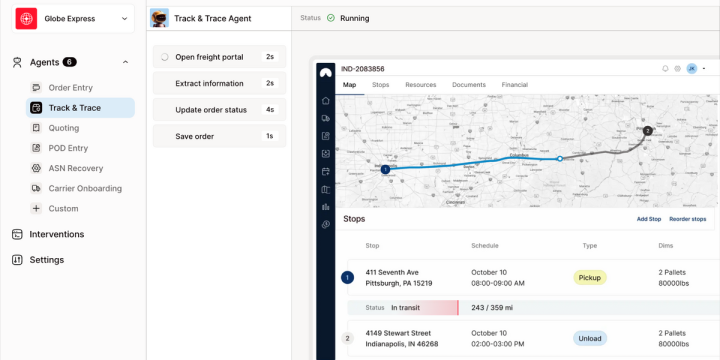Select the Open freight portal step
Screen dimensions: 720x360
pos(219,57)
